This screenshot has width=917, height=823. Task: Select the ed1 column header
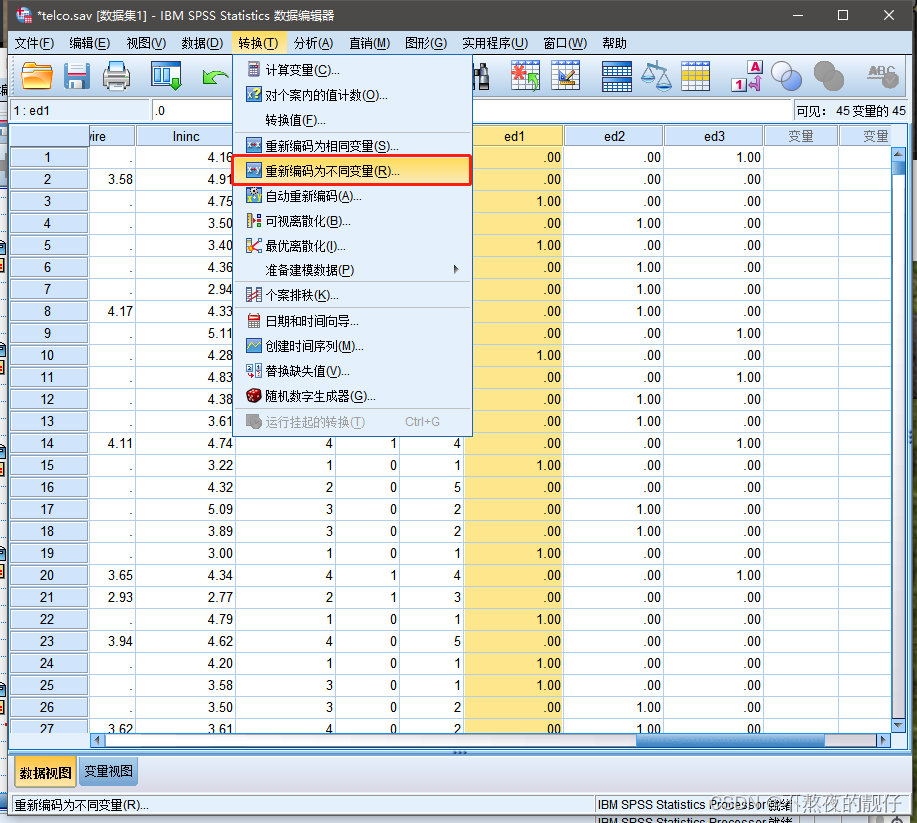[x=515, y=136]
